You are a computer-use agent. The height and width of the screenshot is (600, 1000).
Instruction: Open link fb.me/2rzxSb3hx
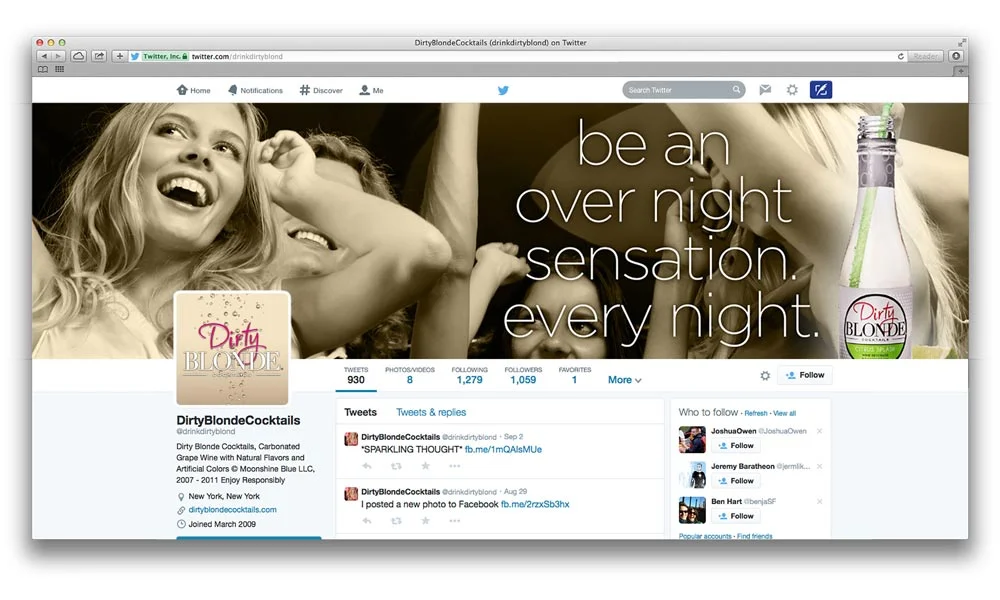click(535, 504)
